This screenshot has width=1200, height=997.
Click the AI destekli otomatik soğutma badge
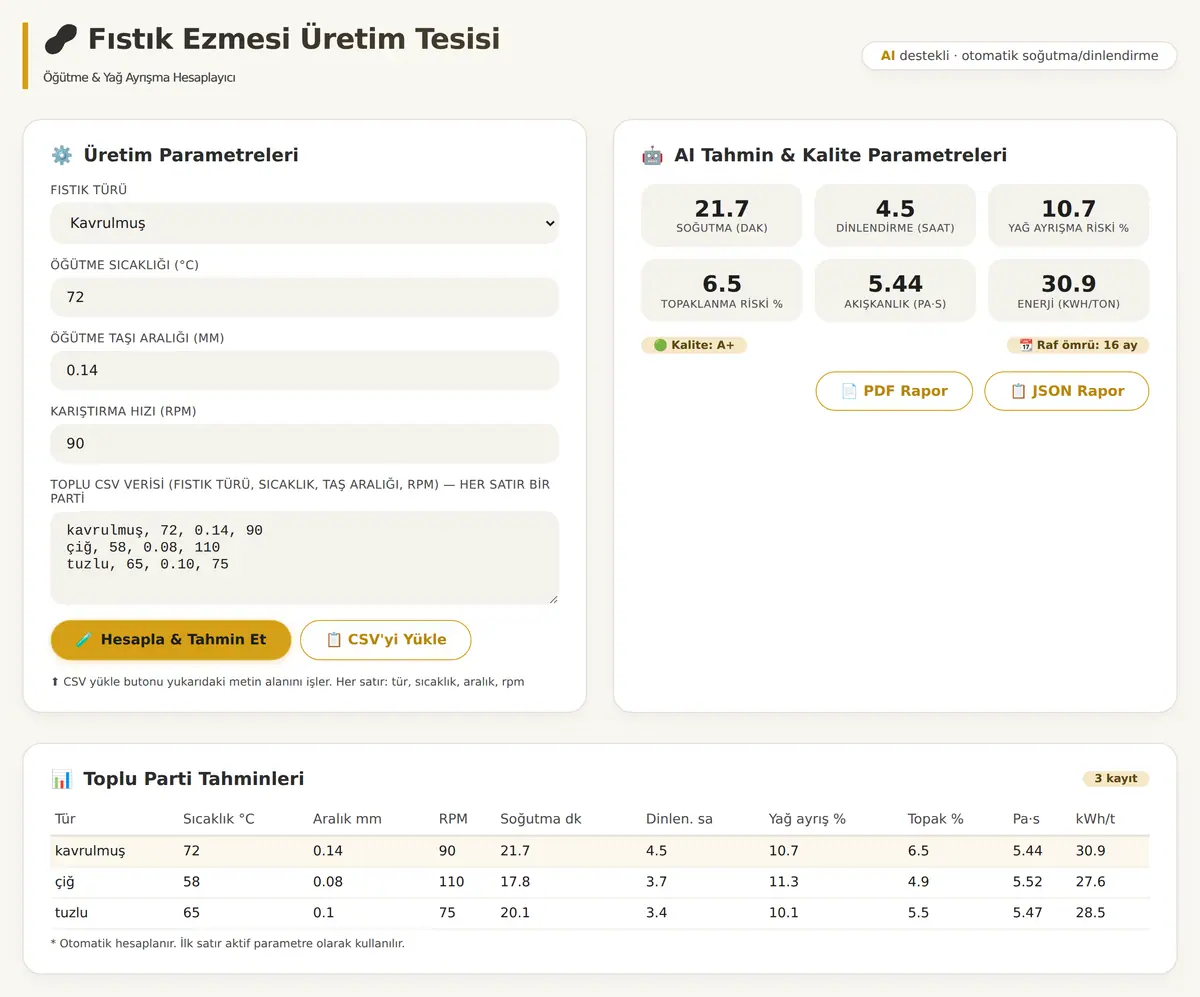[x=1019, y=56]
